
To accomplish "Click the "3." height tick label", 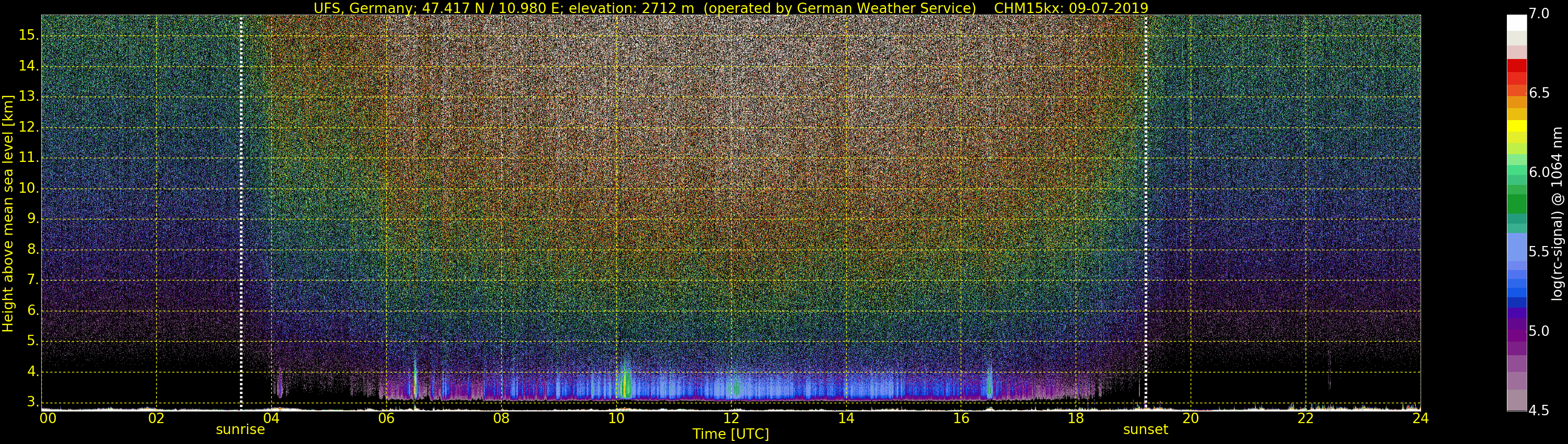I will point(32,402).
